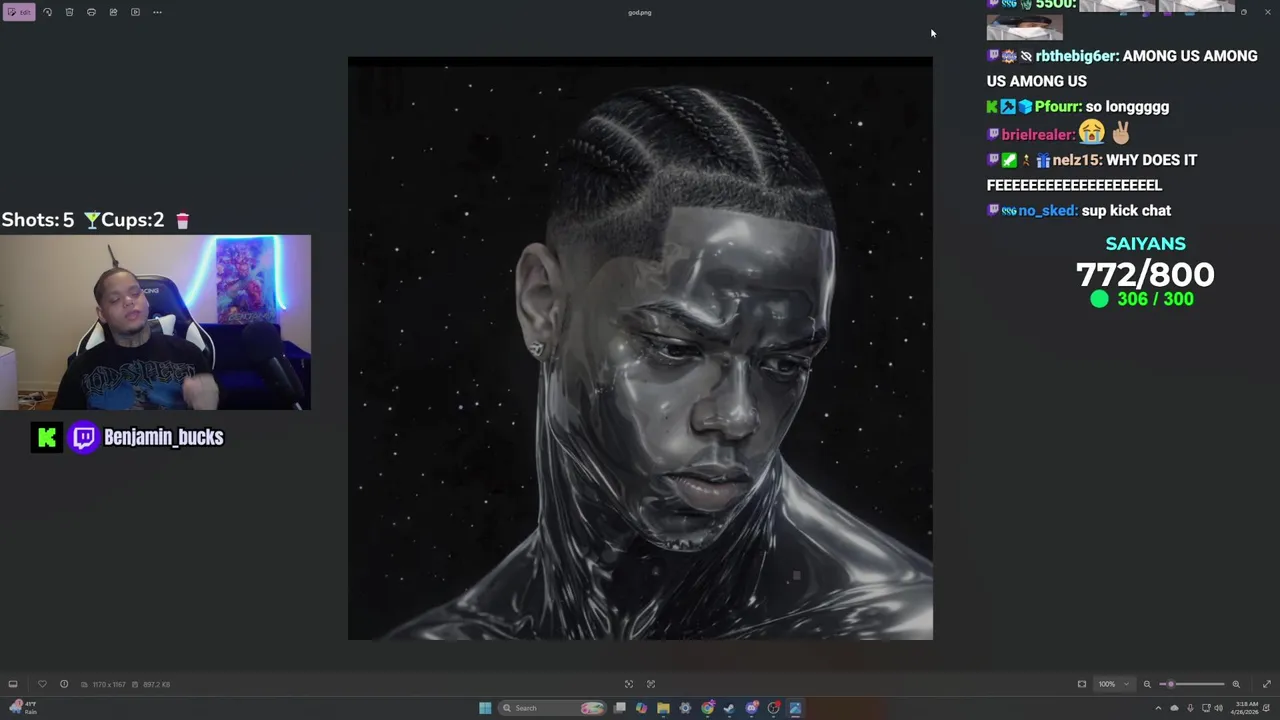Screen dimensions: 1280x720
Task: Click chat username nelz15
Action: (x=1076, y=160)
